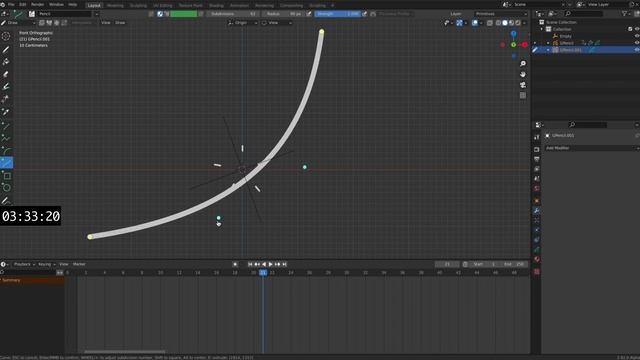This screenshot has height=360, width=640.
Task: Click the green Y axis gizmo dot
Action: (513, 44)
